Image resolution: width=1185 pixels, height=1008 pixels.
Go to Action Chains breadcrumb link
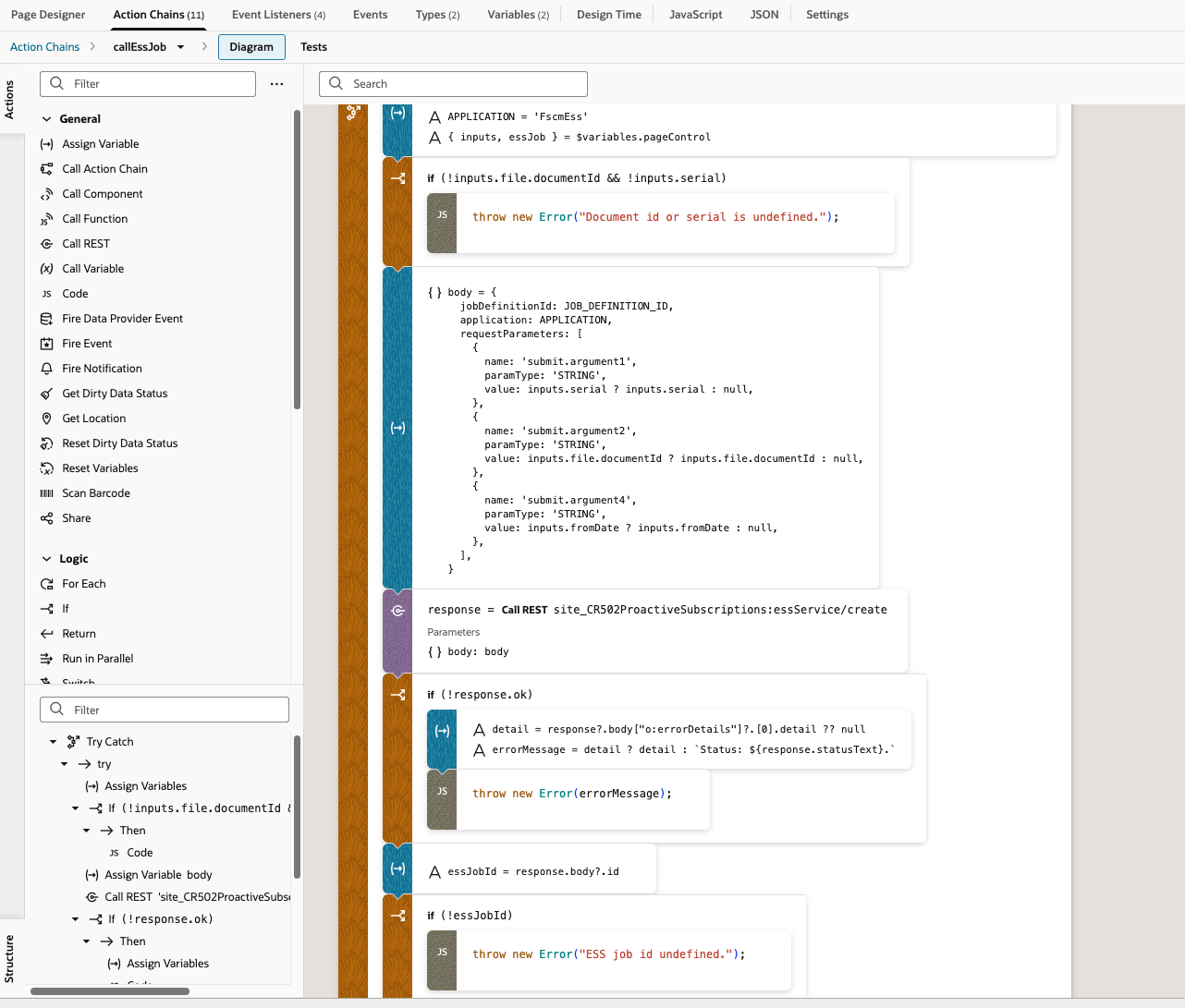coord(44,47)
